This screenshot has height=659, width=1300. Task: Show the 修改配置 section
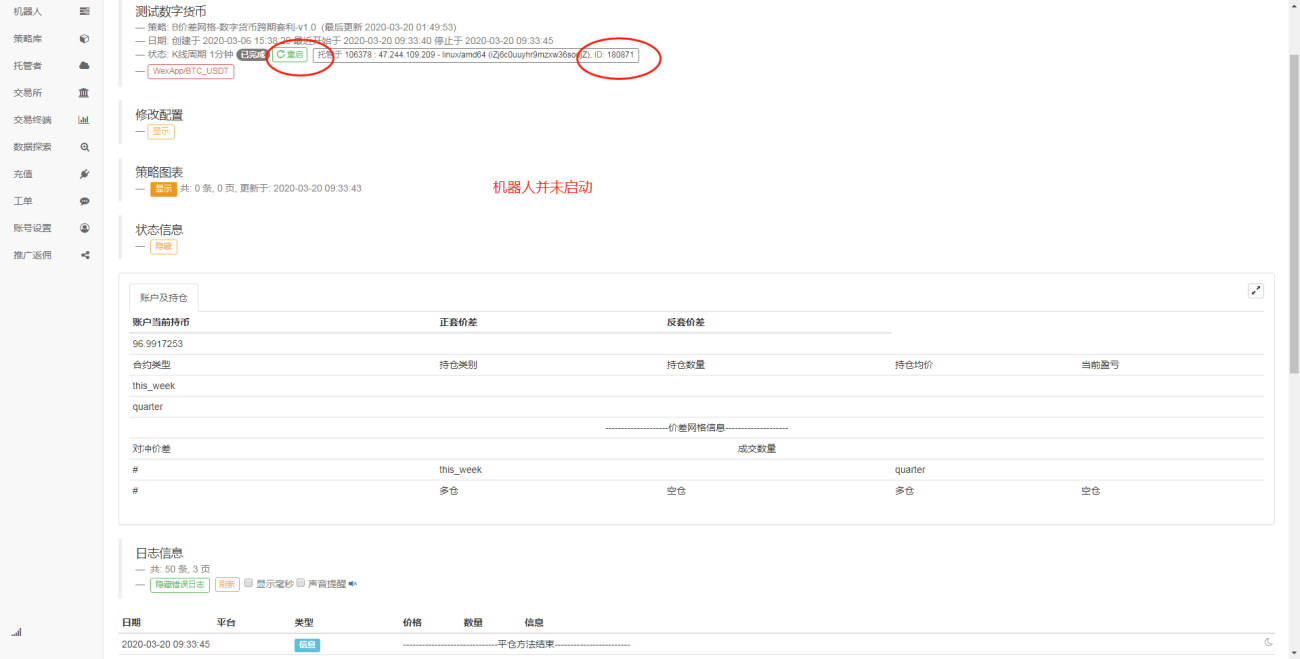pos(161,131)
